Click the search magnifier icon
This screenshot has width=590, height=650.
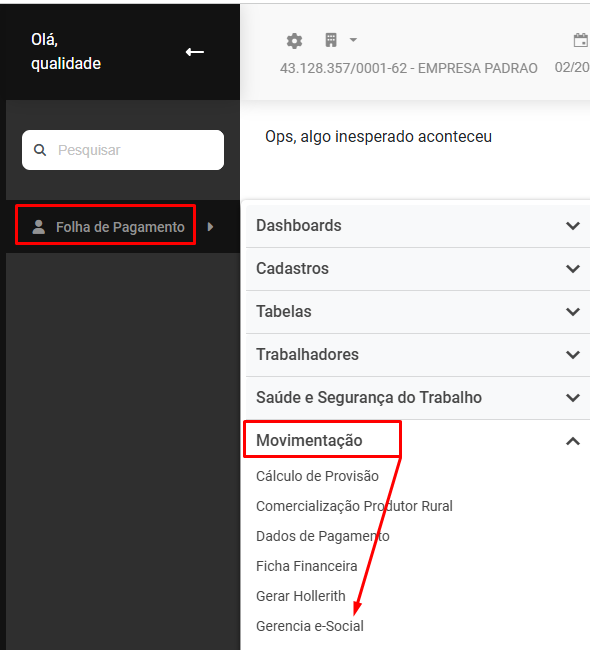(40, 150)
